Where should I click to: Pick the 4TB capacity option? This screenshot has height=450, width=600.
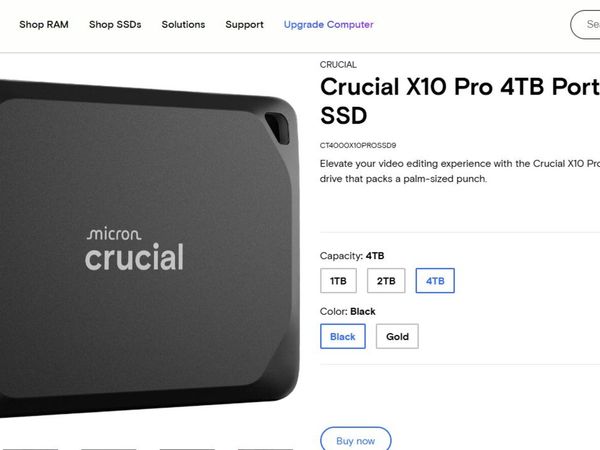tap(435, 281)
